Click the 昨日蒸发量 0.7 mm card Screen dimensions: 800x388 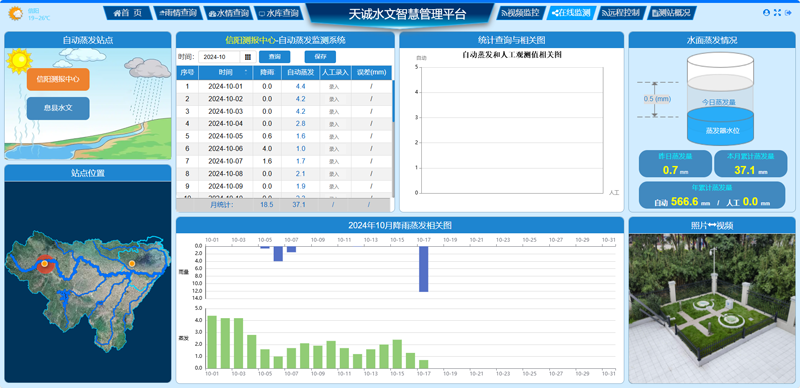[x=675, y=164]
